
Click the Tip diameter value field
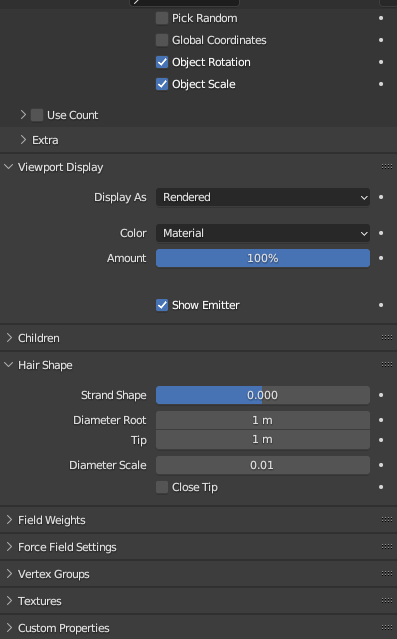point(263,440)
